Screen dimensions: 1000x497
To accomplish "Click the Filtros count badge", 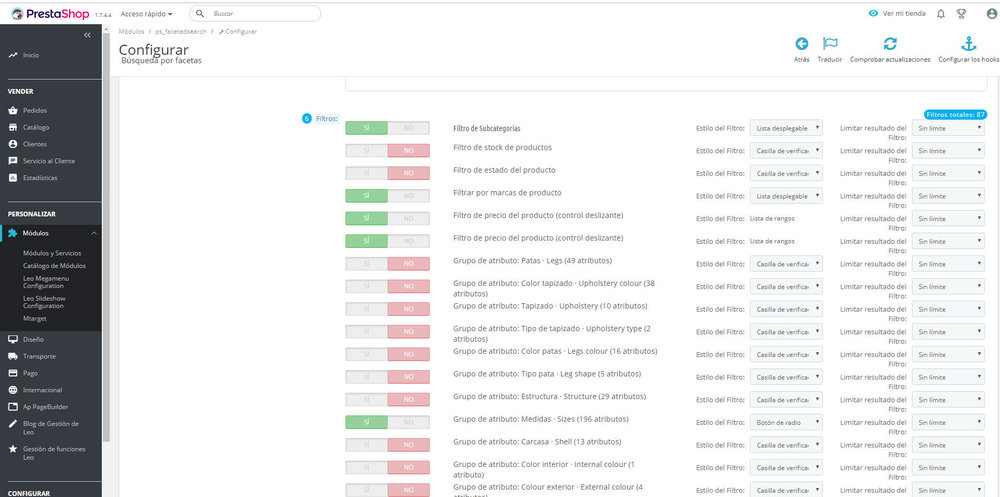I will point(307,119).
